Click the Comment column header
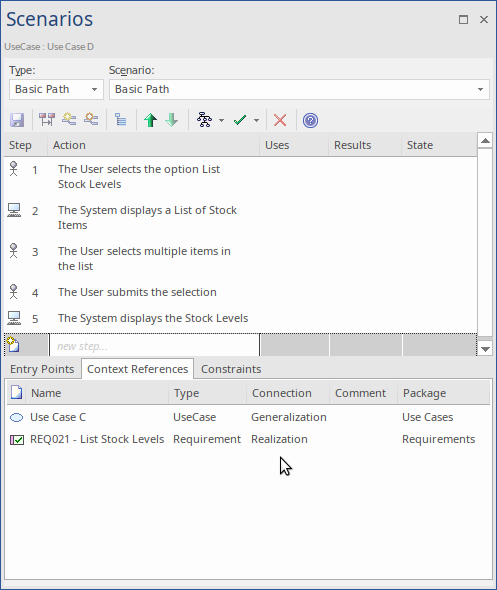Image resolution: width=497 pixels, height=590 pixels. pyautogui.click(x=364, y=393)
